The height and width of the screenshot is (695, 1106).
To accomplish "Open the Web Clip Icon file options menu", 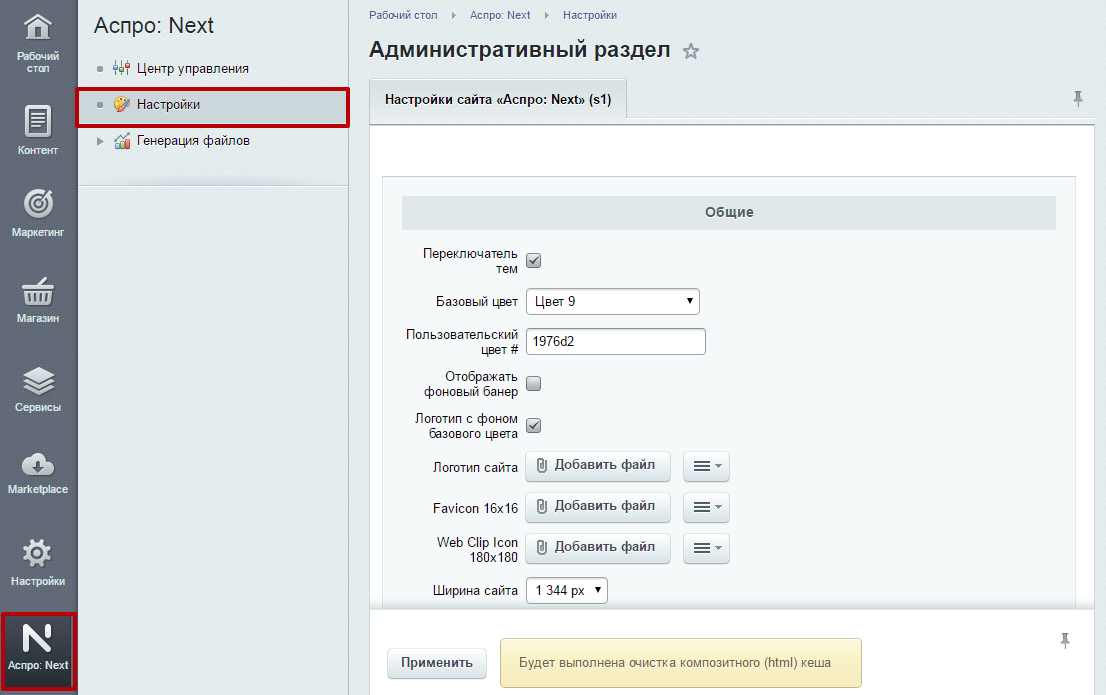I will point(706,548).
